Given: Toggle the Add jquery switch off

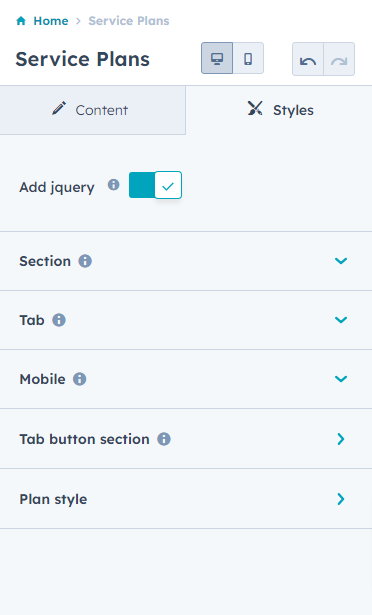Looking at the screenshot, I should click(155, 185).
